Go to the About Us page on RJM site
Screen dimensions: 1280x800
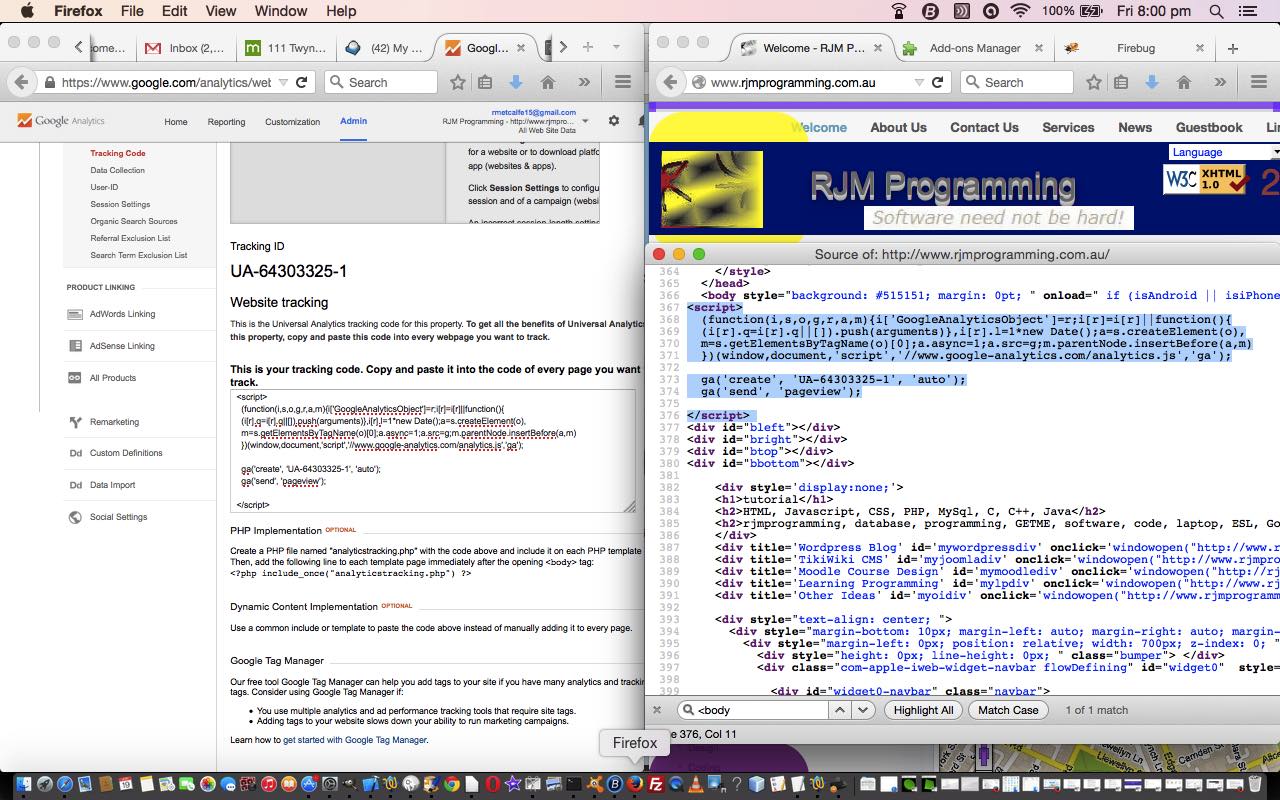(898, 127)
